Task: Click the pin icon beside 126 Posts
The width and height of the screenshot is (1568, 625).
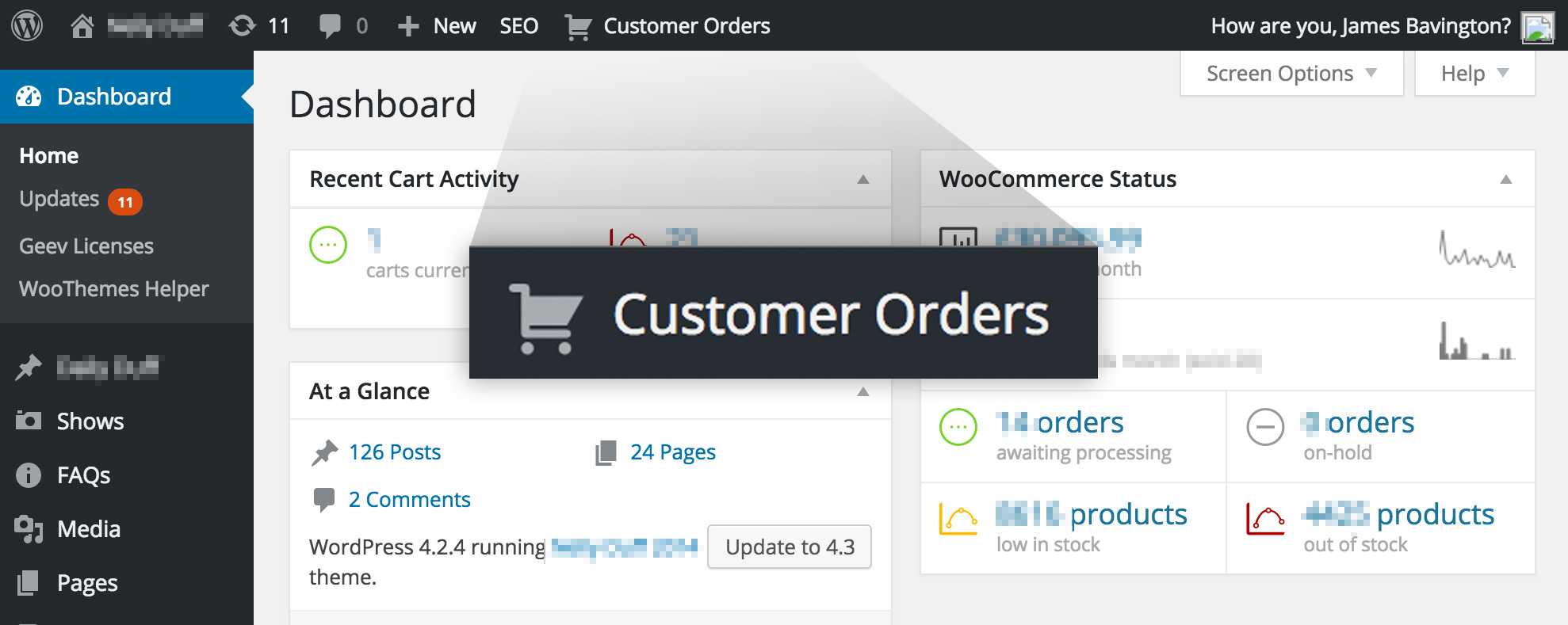Action: click(x=324, y=452)
